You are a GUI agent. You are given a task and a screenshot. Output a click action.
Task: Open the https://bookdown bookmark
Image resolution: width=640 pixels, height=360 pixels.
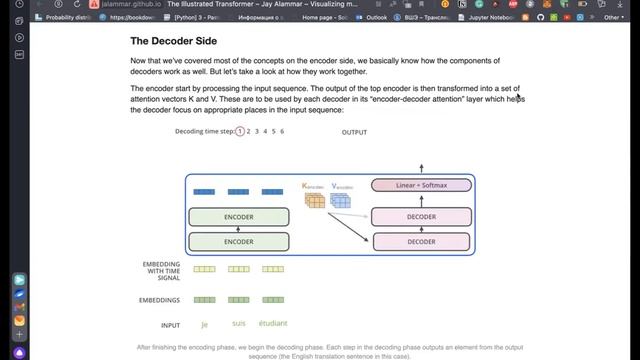pyautogui.click(x=127, y=18)
